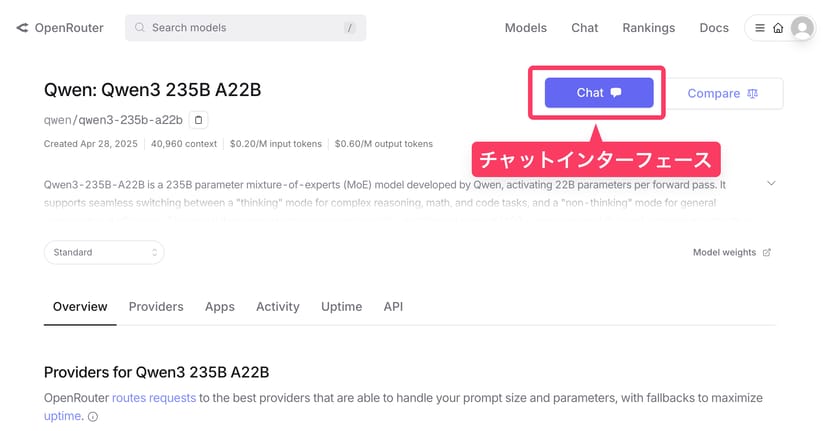
Task: Click the OpenRouter logo icon
Action: pyautogui.click(x=22, y=28)
